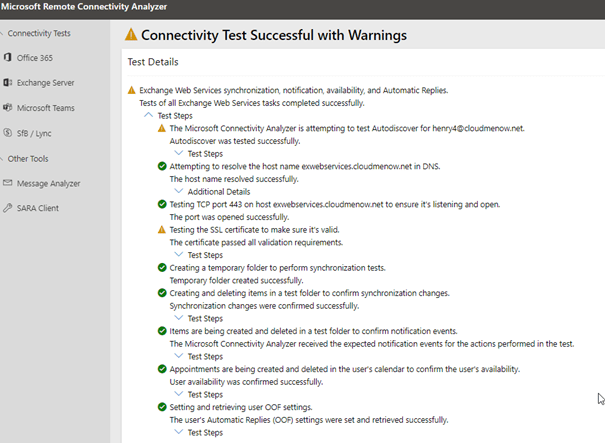Expand Test Steps under user OOF settings
The height and width of the screenshot is (443, 605).
tap(180, 432)
